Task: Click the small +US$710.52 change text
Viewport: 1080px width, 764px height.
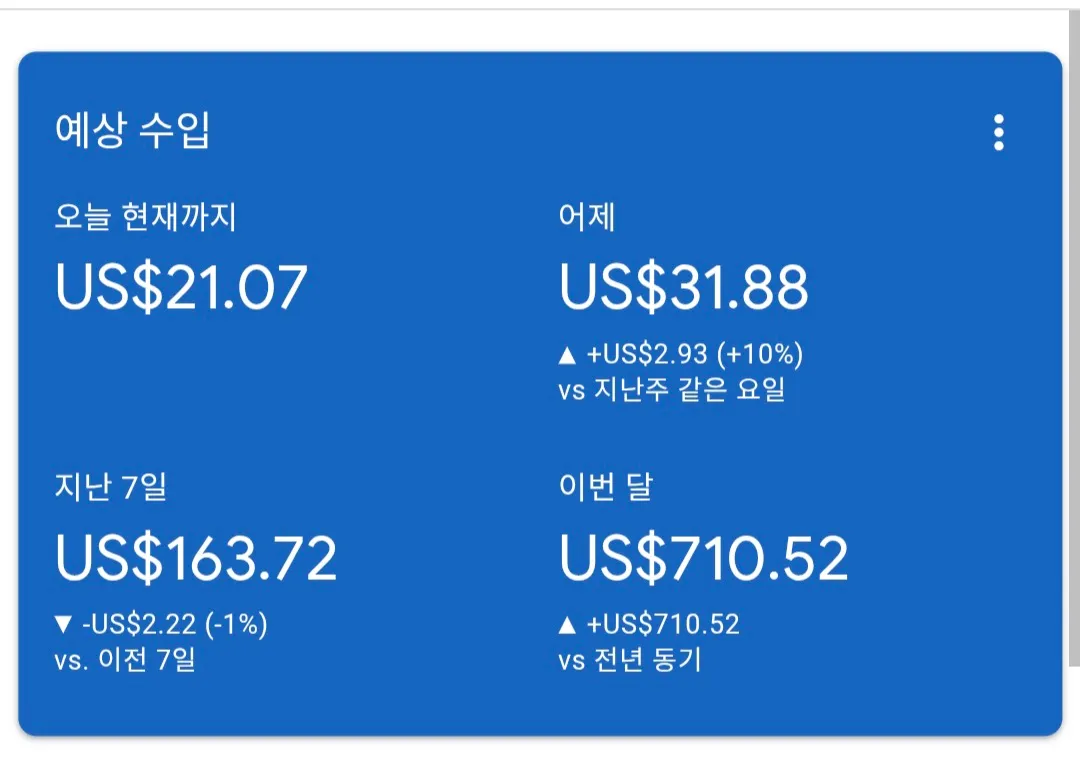Action: tap(663, 626)
